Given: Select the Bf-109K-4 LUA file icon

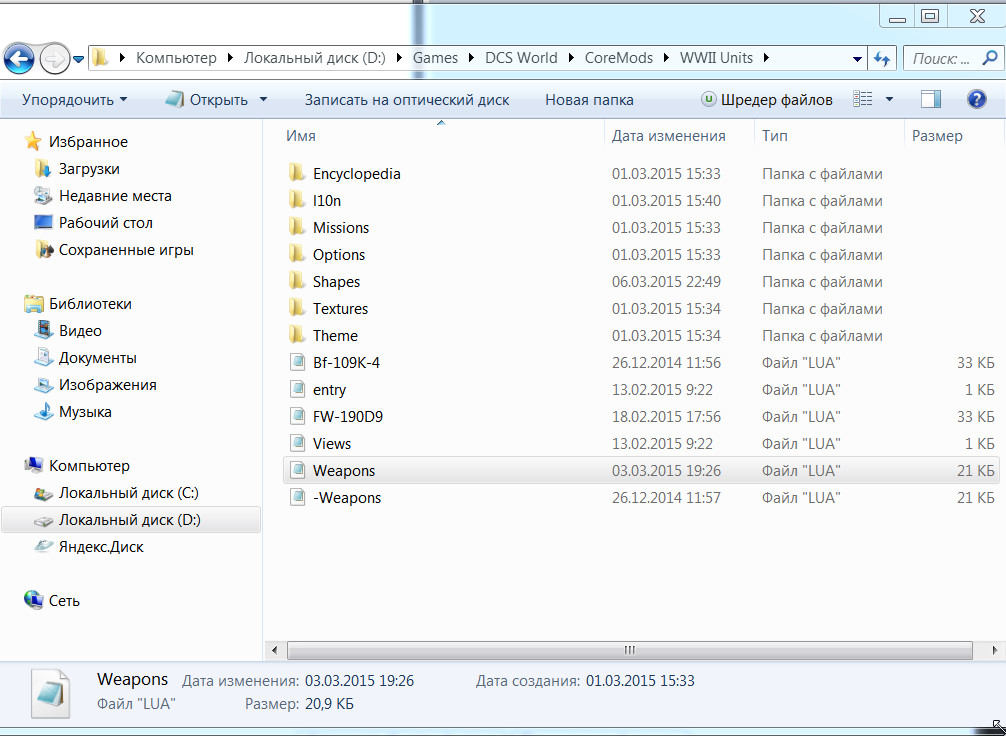Looking at the screenshot, I should [x=297, y=362].
